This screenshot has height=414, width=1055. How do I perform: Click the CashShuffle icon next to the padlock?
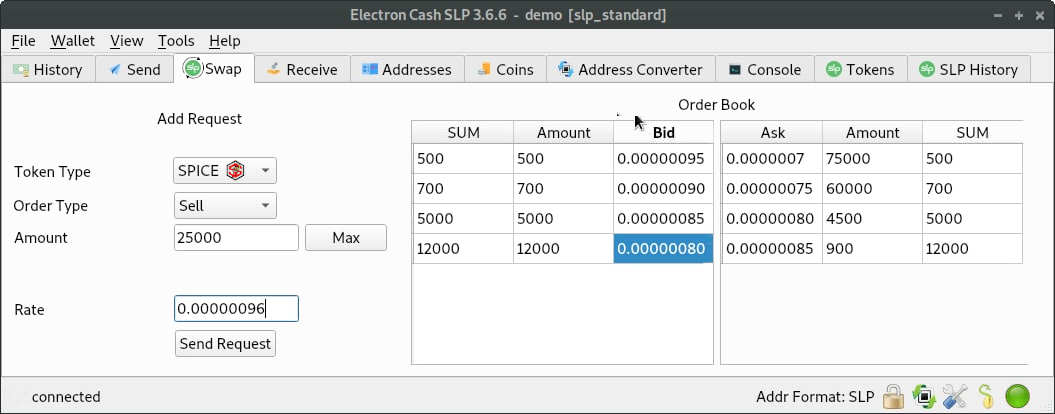coord(924,396)
